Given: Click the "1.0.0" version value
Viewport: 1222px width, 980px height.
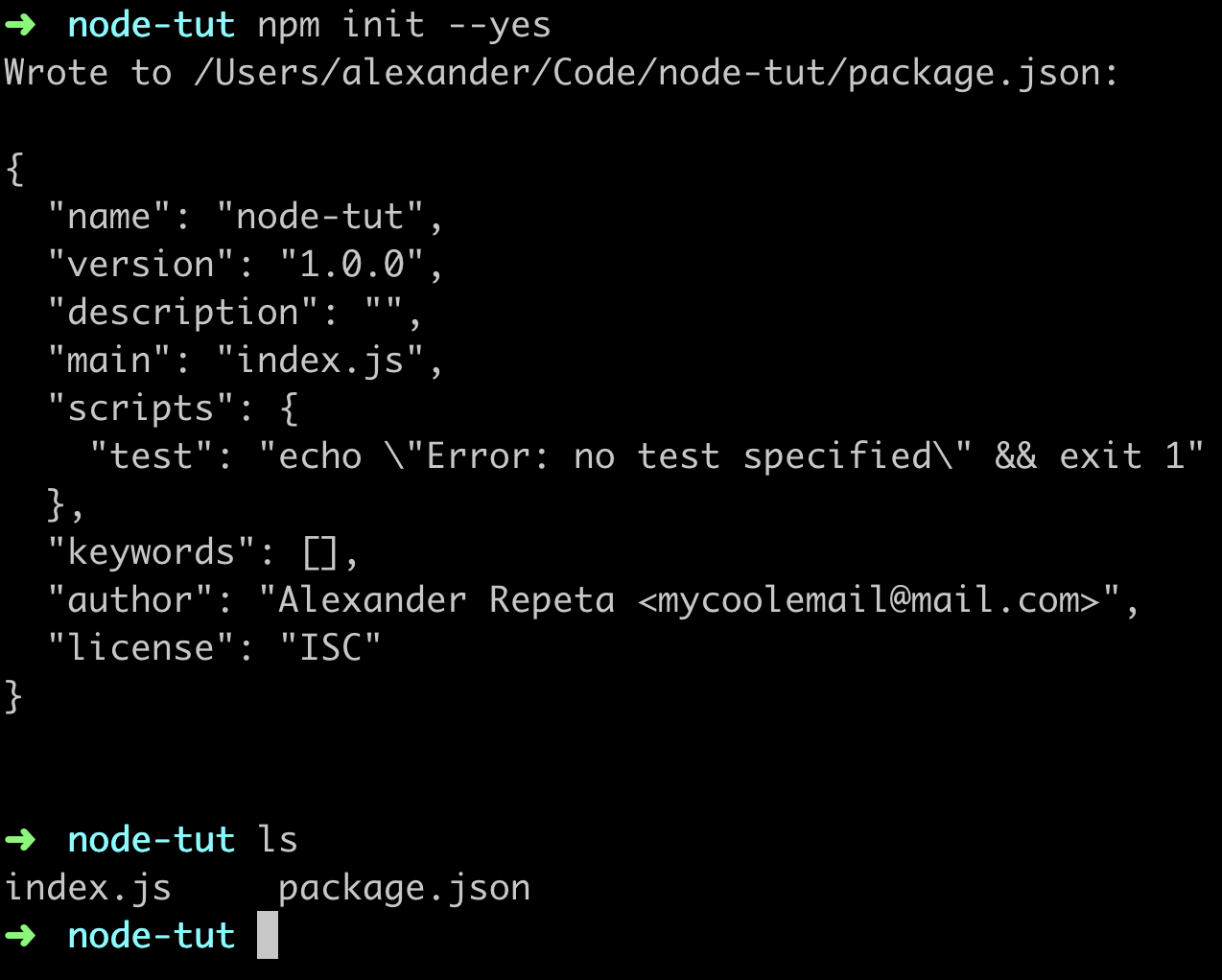Looking at the screenshot, I should click(351, 265).
